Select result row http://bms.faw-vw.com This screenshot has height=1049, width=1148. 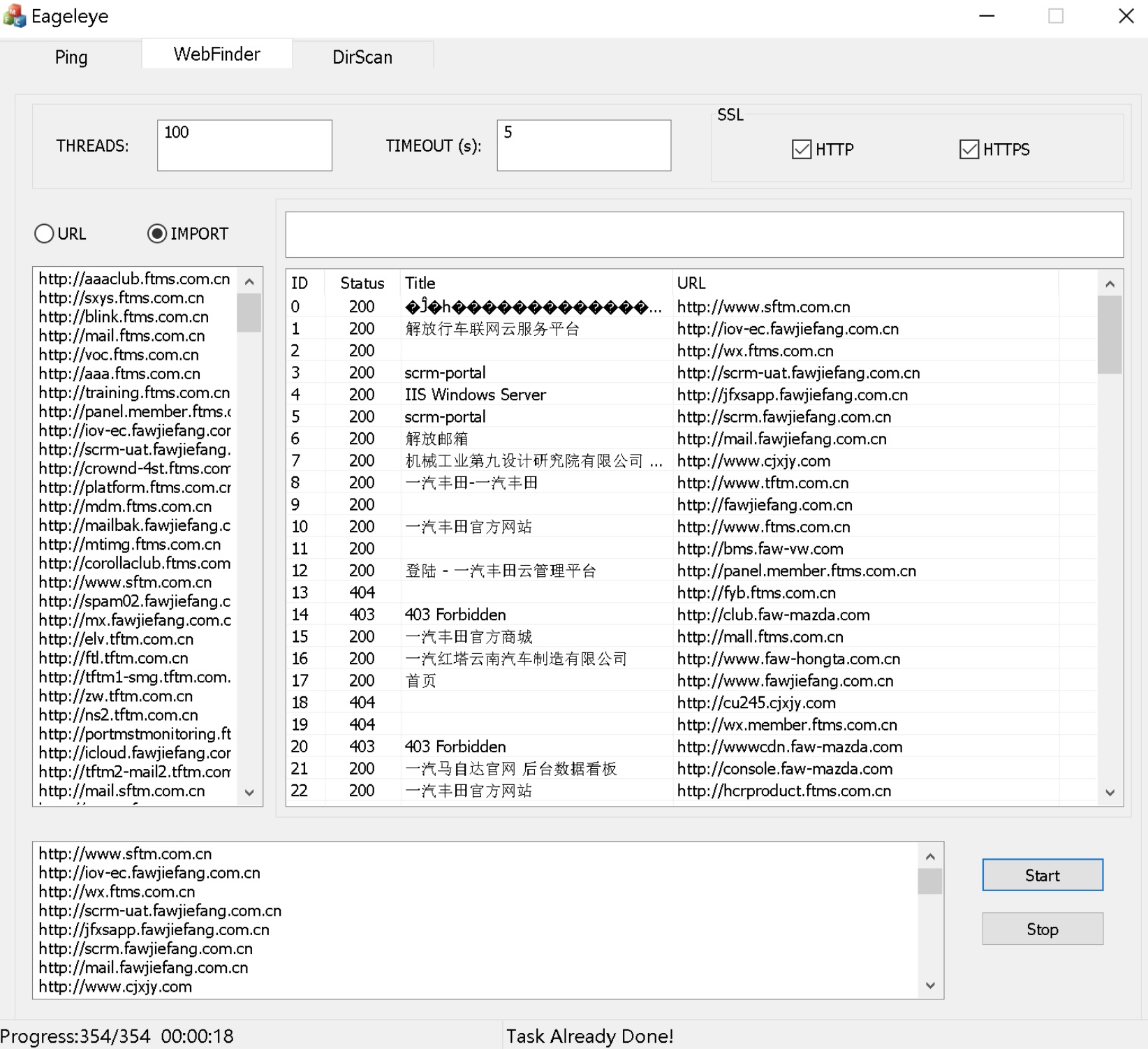tap(691, 549)
